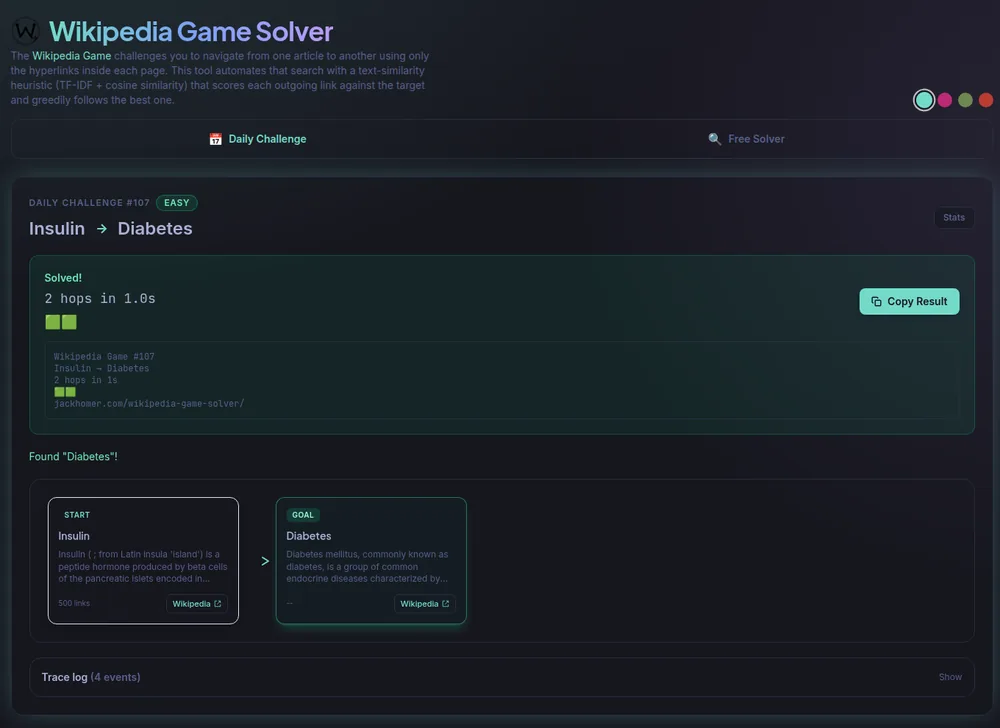Open the Diabetes article Wikipedia link
Screen dimensions: 1000x728
pos(425,604)
